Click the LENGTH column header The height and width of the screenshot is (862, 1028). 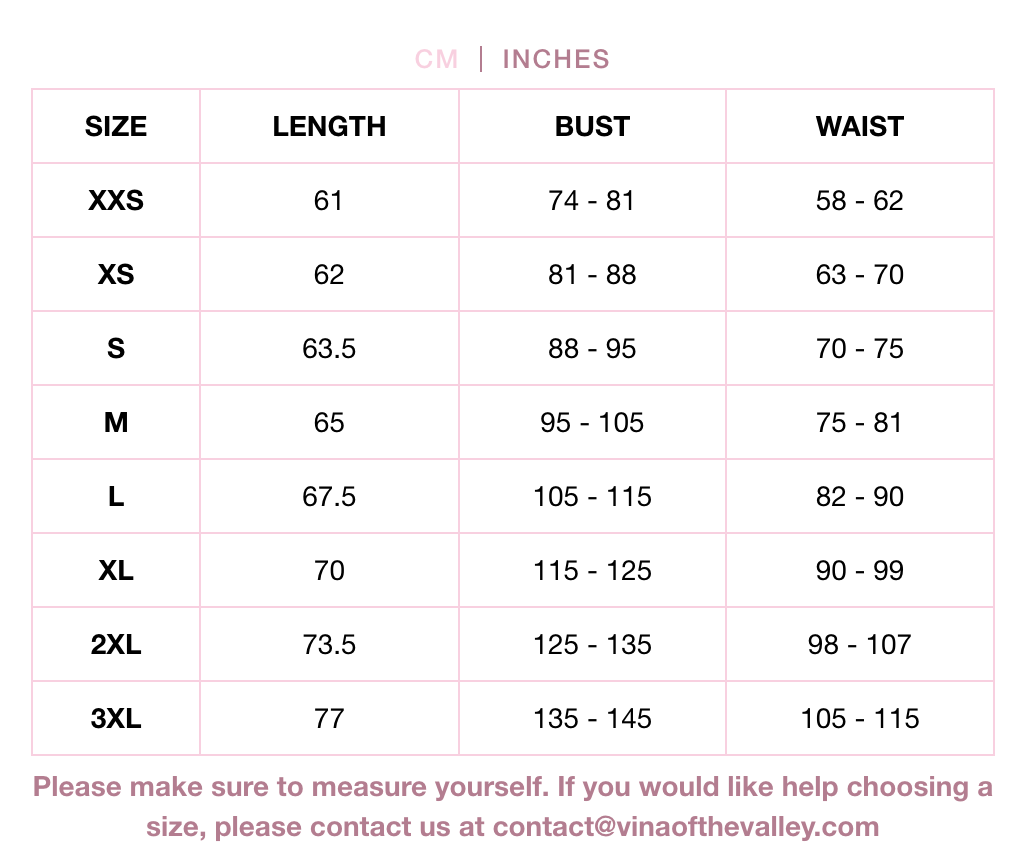point(329,127)
